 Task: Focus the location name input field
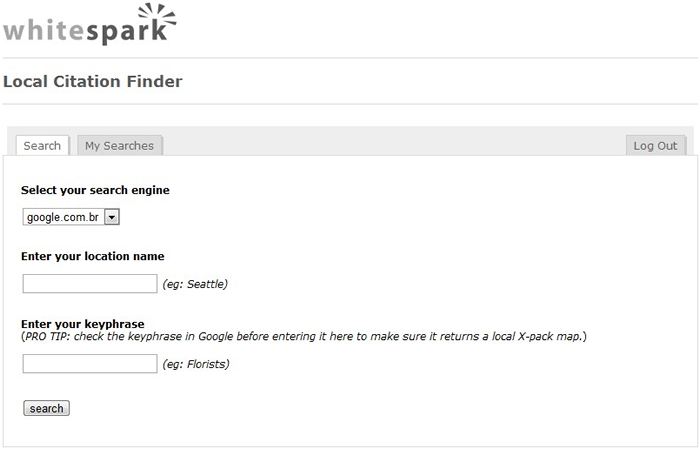click(90, 283)
